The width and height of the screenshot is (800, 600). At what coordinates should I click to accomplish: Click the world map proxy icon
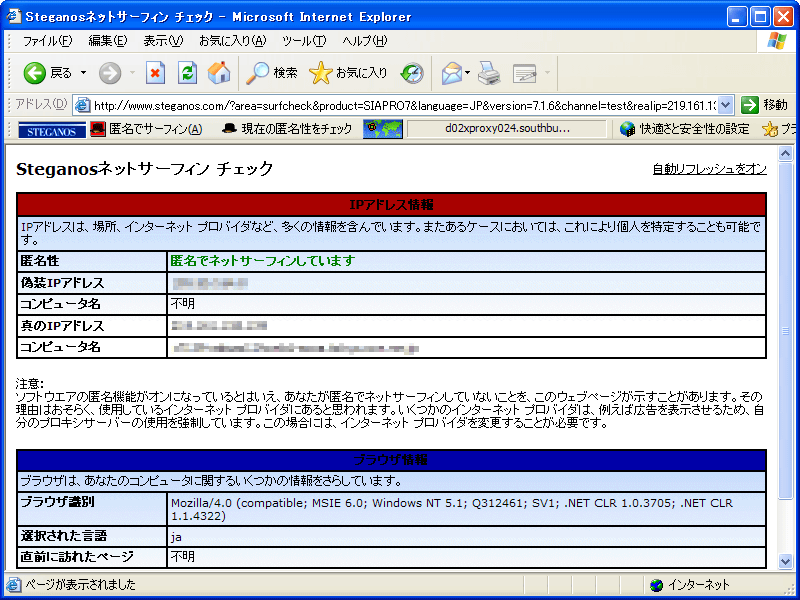tap(383, 130)
